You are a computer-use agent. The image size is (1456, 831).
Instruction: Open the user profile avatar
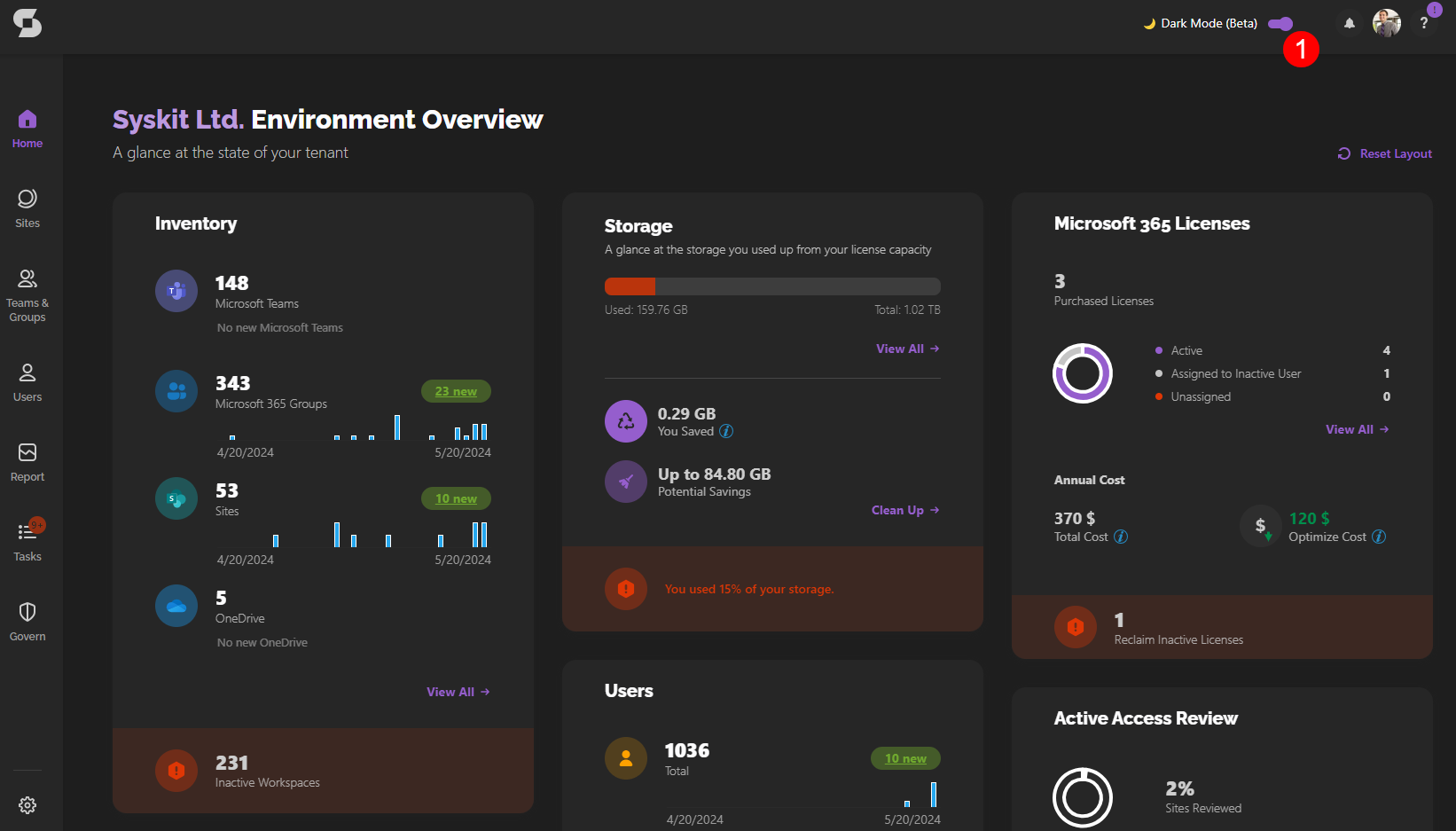1386,23
